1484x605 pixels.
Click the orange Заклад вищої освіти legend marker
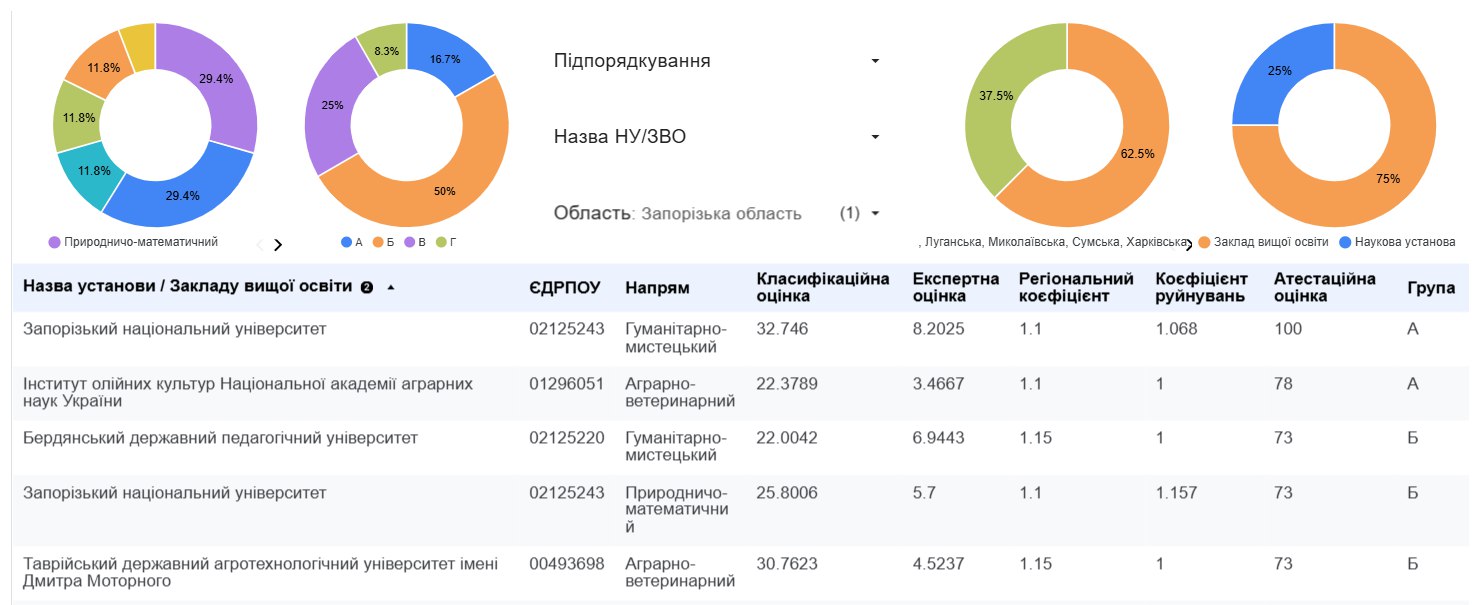(x=1204, y=242)
